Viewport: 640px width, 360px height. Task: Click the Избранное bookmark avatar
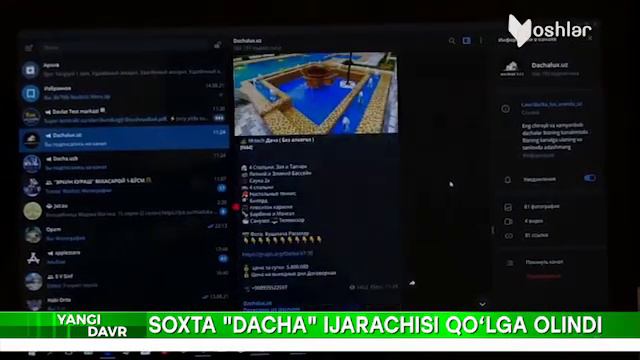(x=31, y=93)
